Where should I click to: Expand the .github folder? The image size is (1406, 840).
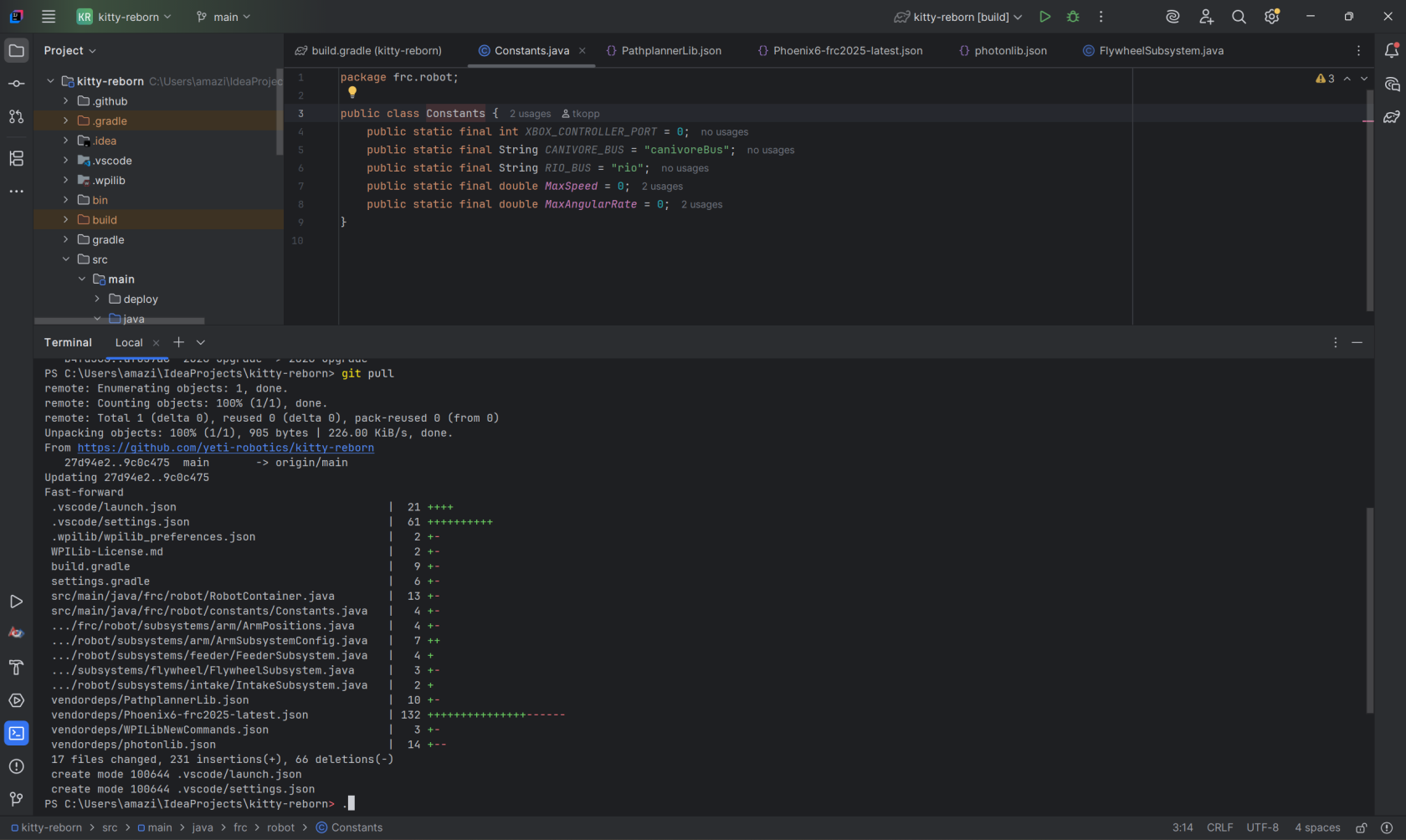[x=65, y=101]
